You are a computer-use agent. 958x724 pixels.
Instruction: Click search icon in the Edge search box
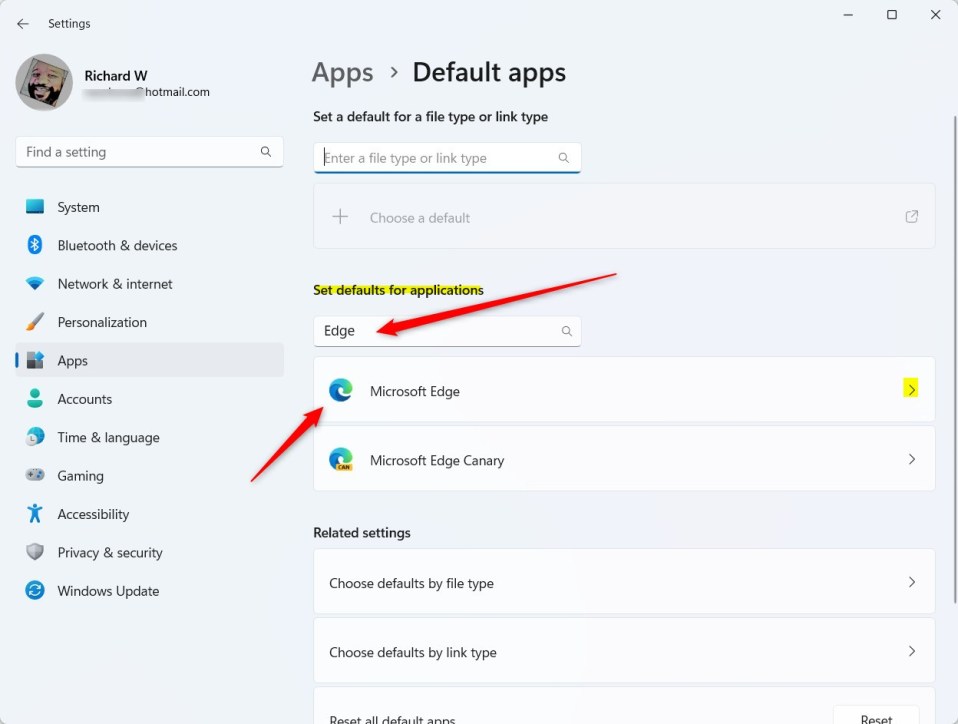567,331
